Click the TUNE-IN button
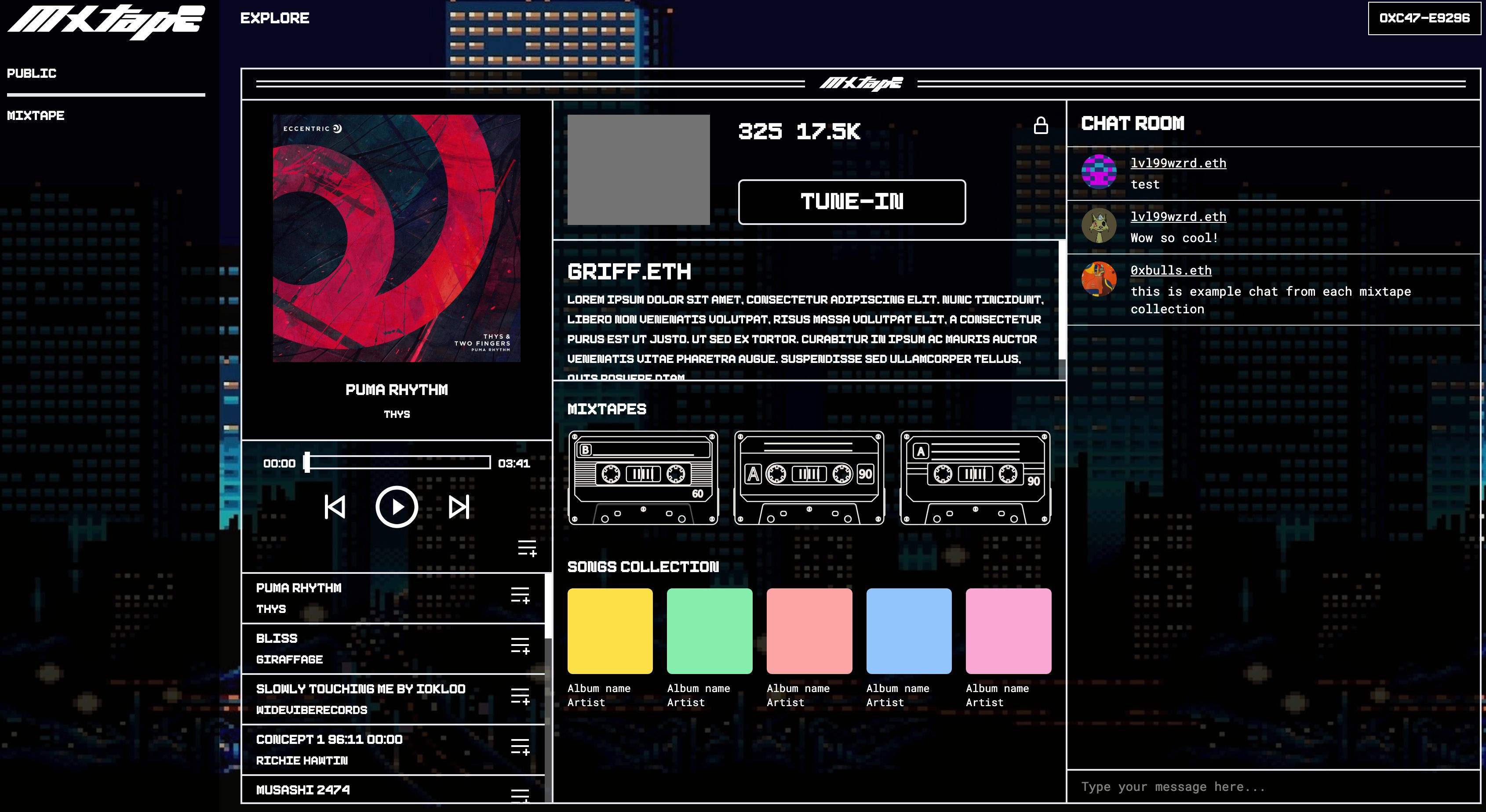This screenshot has height=812, width=1486. pyautogui.click(x=852, y=202)
